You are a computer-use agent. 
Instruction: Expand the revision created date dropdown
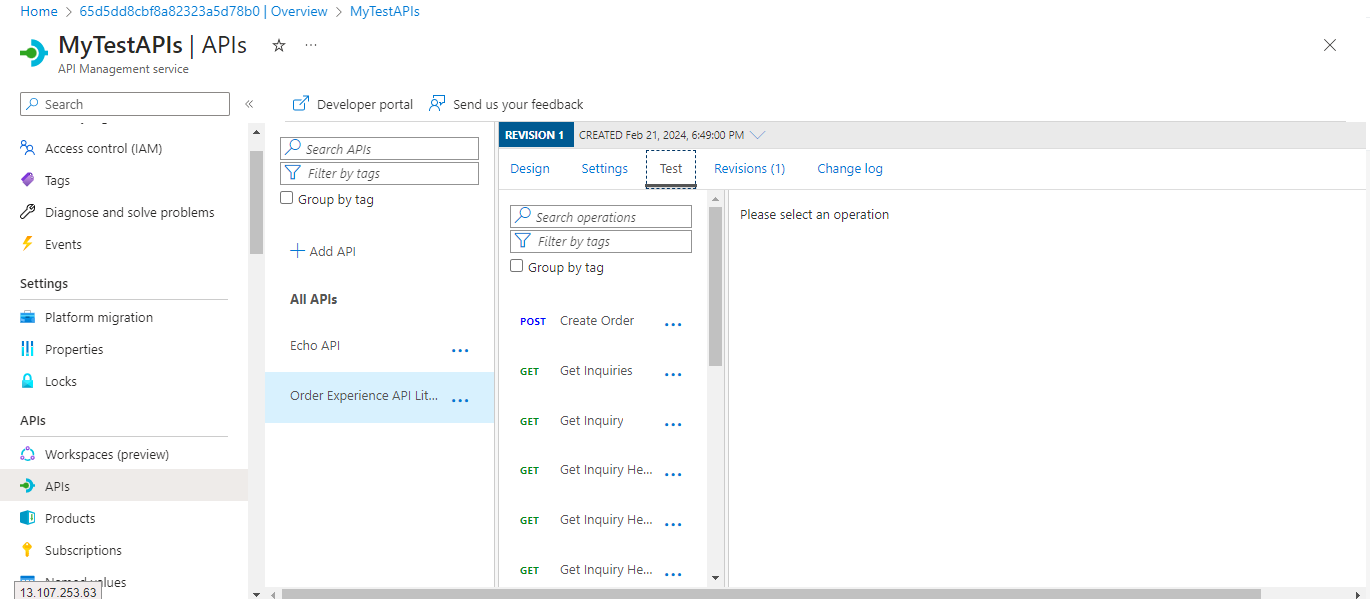pos(757,135)
